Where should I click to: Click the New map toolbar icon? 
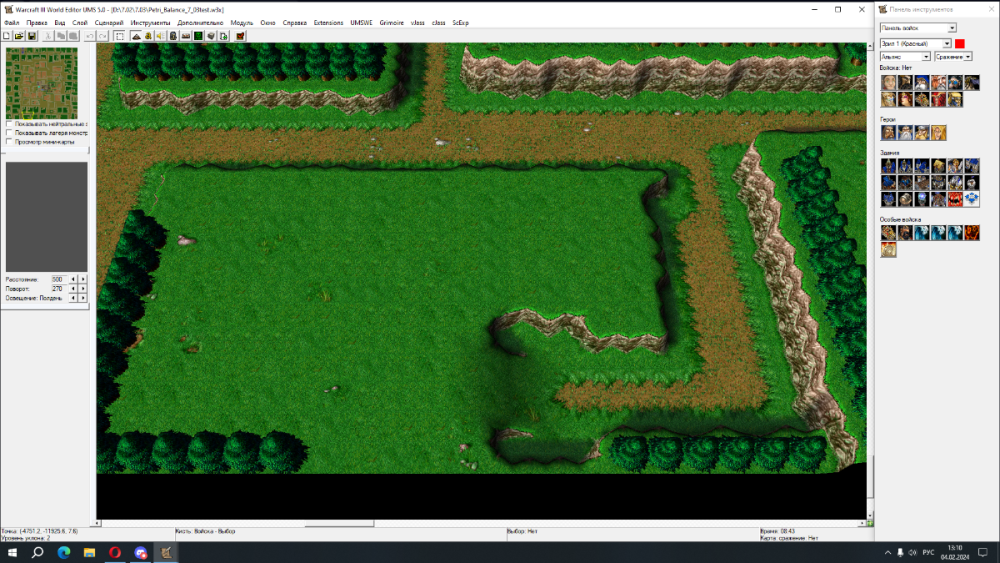(x=7, y=36)
